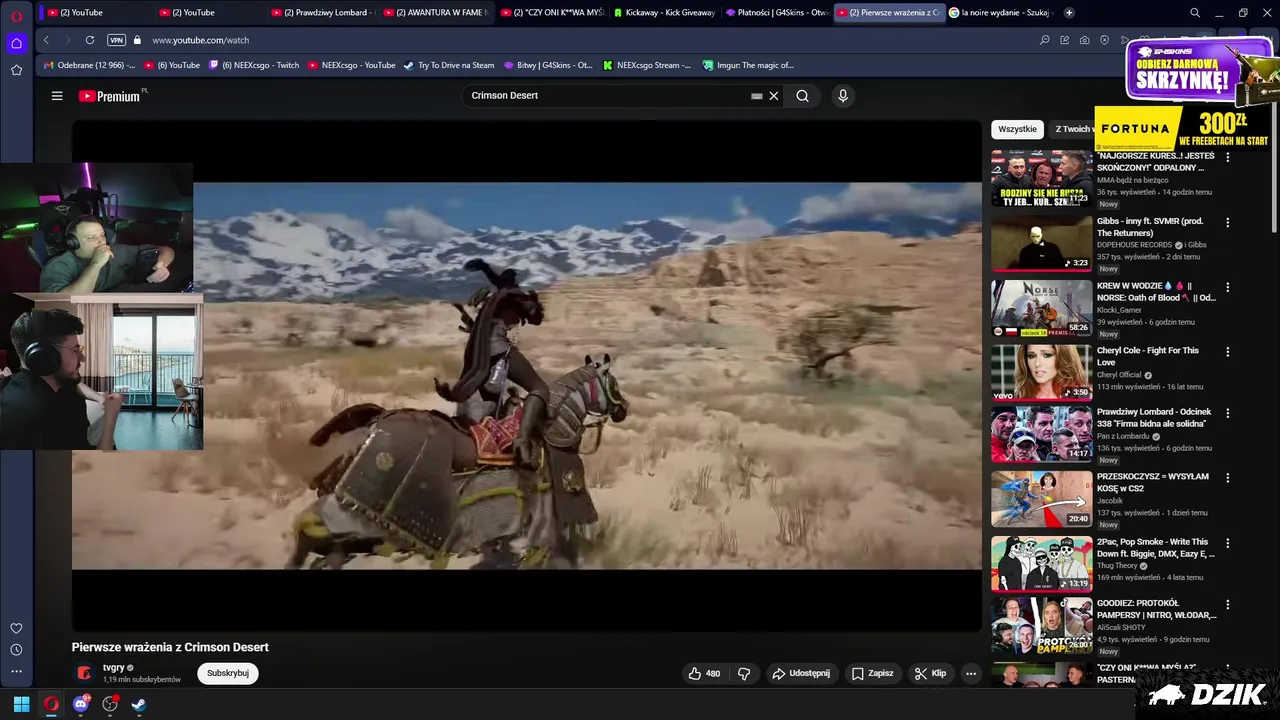Open the NEEXcsgo - Twitch bookmark
Screen dimensions: 1280x720
(x=253, y=65)
